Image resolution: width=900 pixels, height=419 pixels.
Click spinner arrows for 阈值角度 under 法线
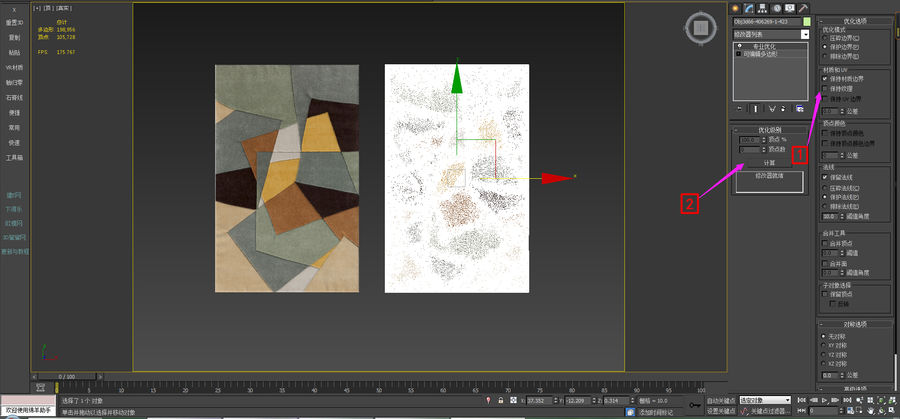coord(842,216)
